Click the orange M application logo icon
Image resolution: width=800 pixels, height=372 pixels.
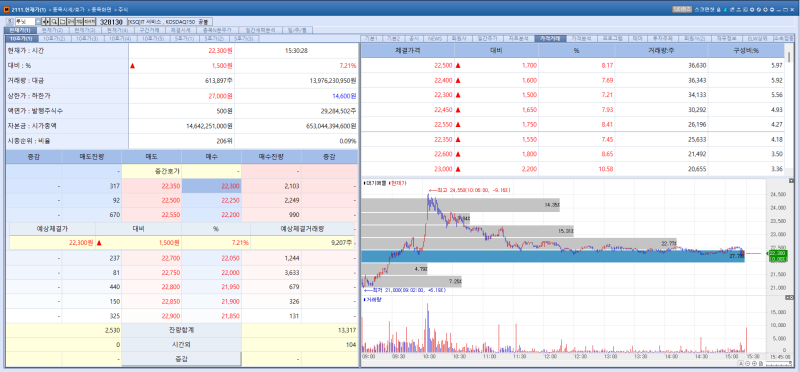[x=7, y=10]
